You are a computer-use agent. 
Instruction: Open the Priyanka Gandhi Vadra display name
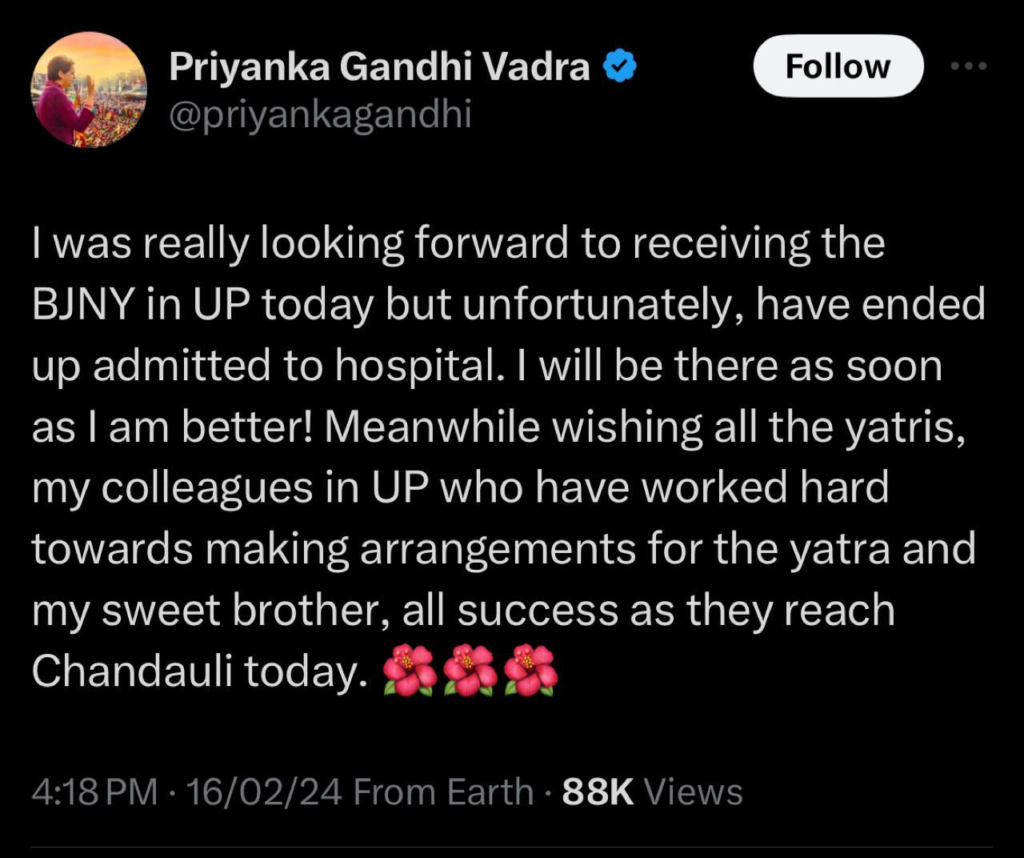click(379, 67)
